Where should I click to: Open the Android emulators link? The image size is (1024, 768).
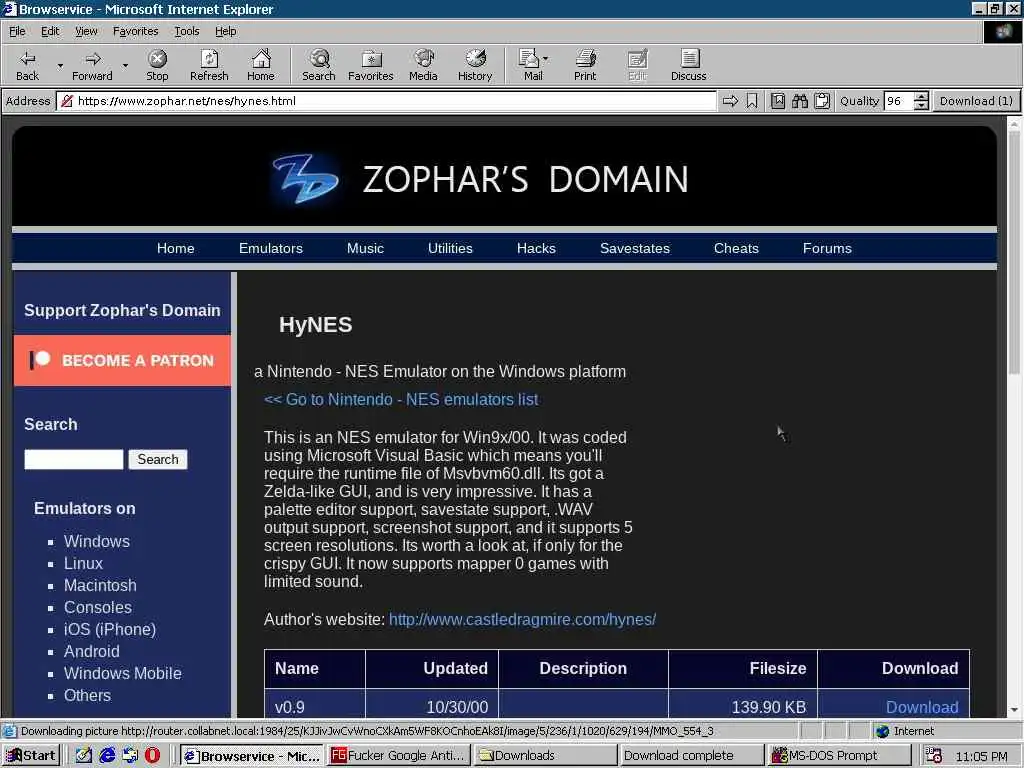coord(91,651)
